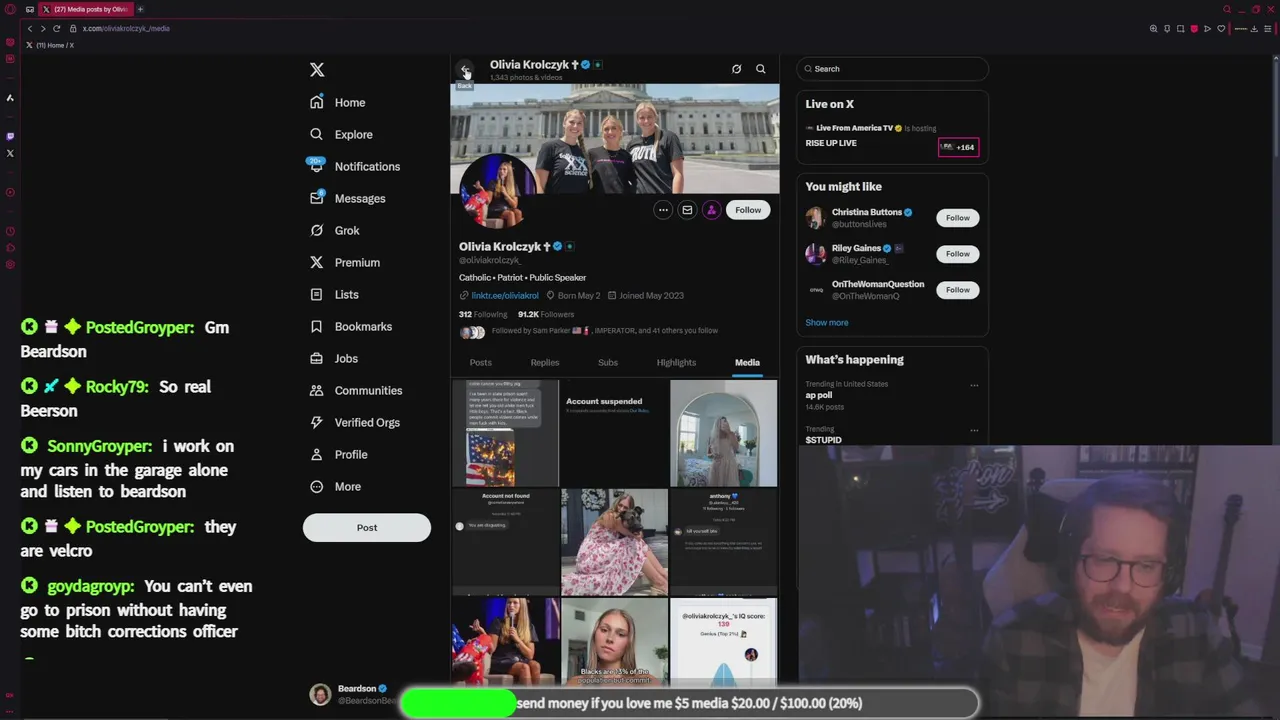Go back using the profile back arrow
This screenshot has height=720, width=1280.
(465, 70)
